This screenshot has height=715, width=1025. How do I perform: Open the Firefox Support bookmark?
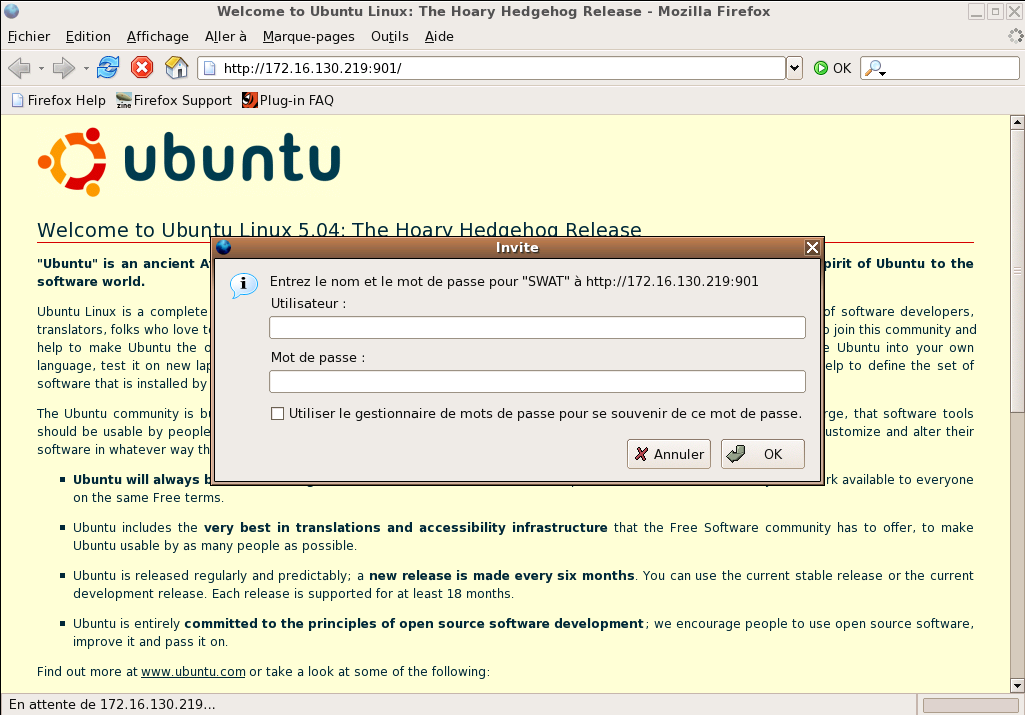pyautogui.click(x=174, y=100)
